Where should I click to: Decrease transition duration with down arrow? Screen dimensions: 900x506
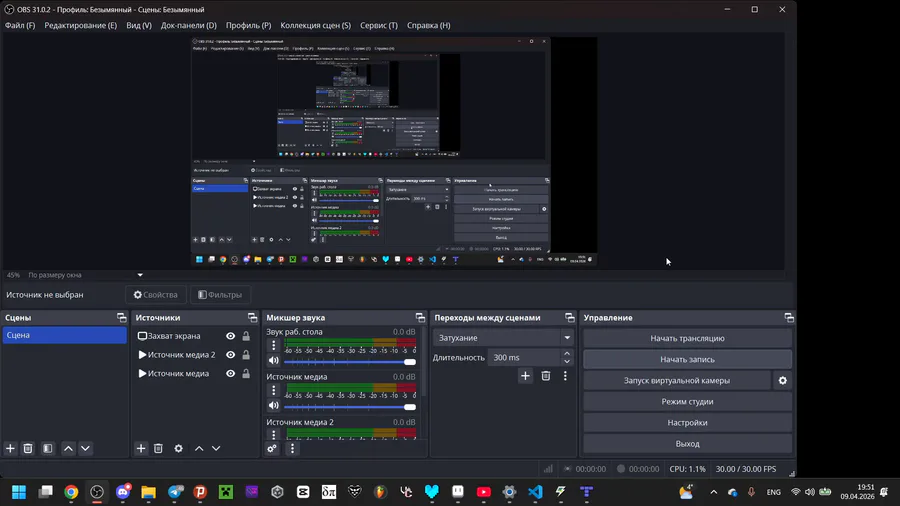pyautogui.click(x=567, y=361)
